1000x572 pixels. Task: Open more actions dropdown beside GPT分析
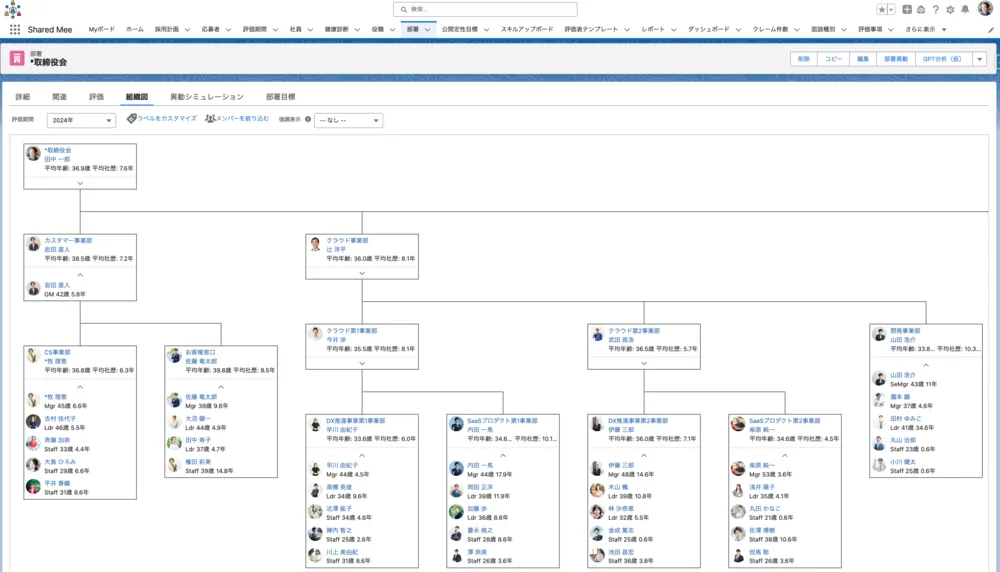(x=979, y=59)
